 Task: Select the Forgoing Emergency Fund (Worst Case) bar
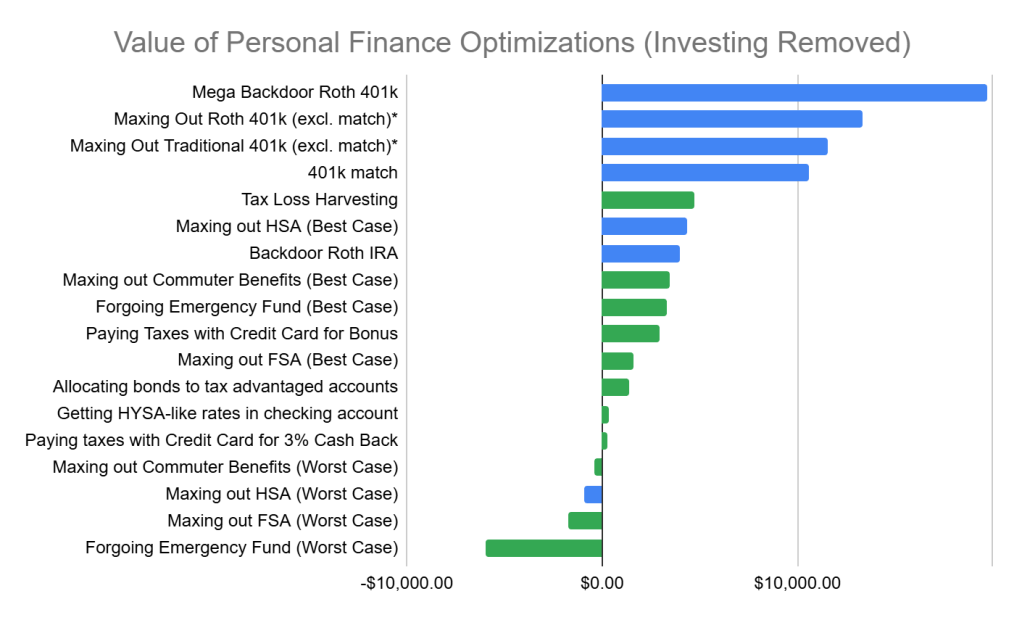pos(544,547)
